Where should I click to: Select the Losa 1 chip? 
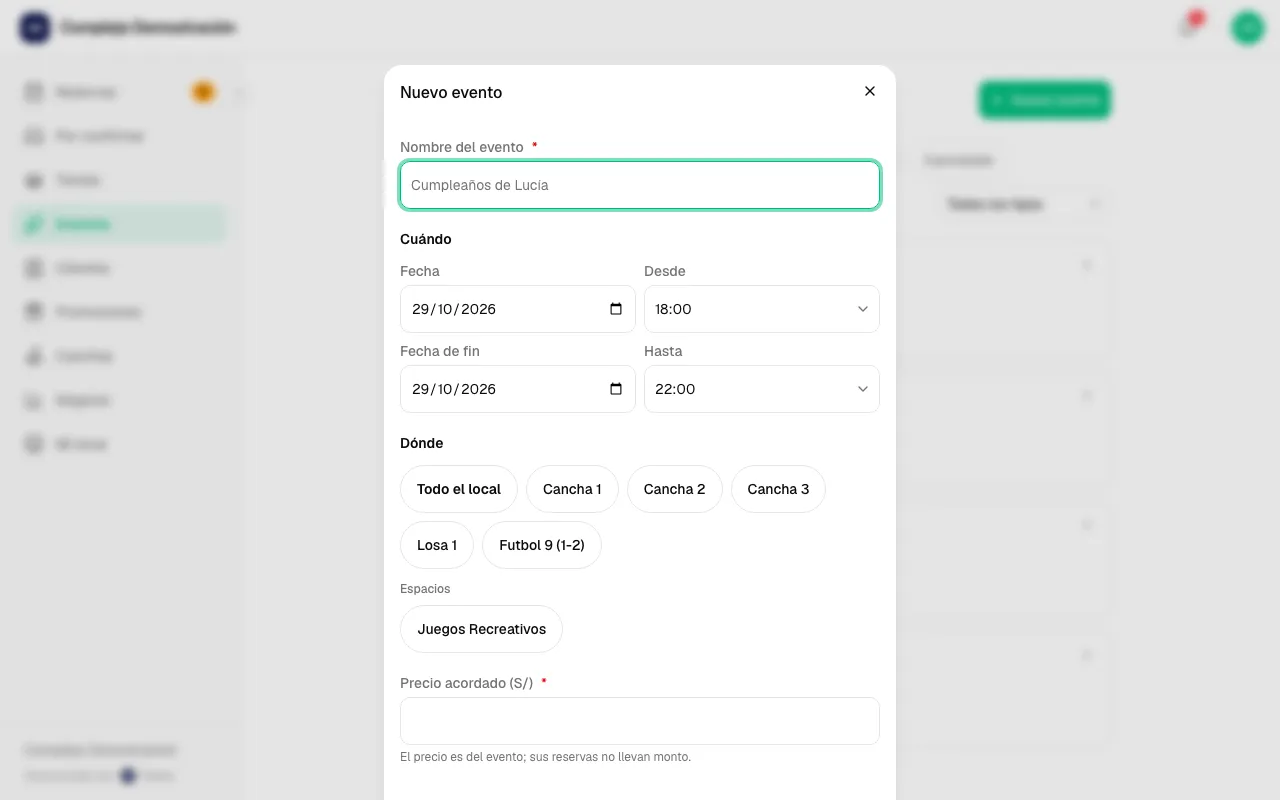[437, 545]
